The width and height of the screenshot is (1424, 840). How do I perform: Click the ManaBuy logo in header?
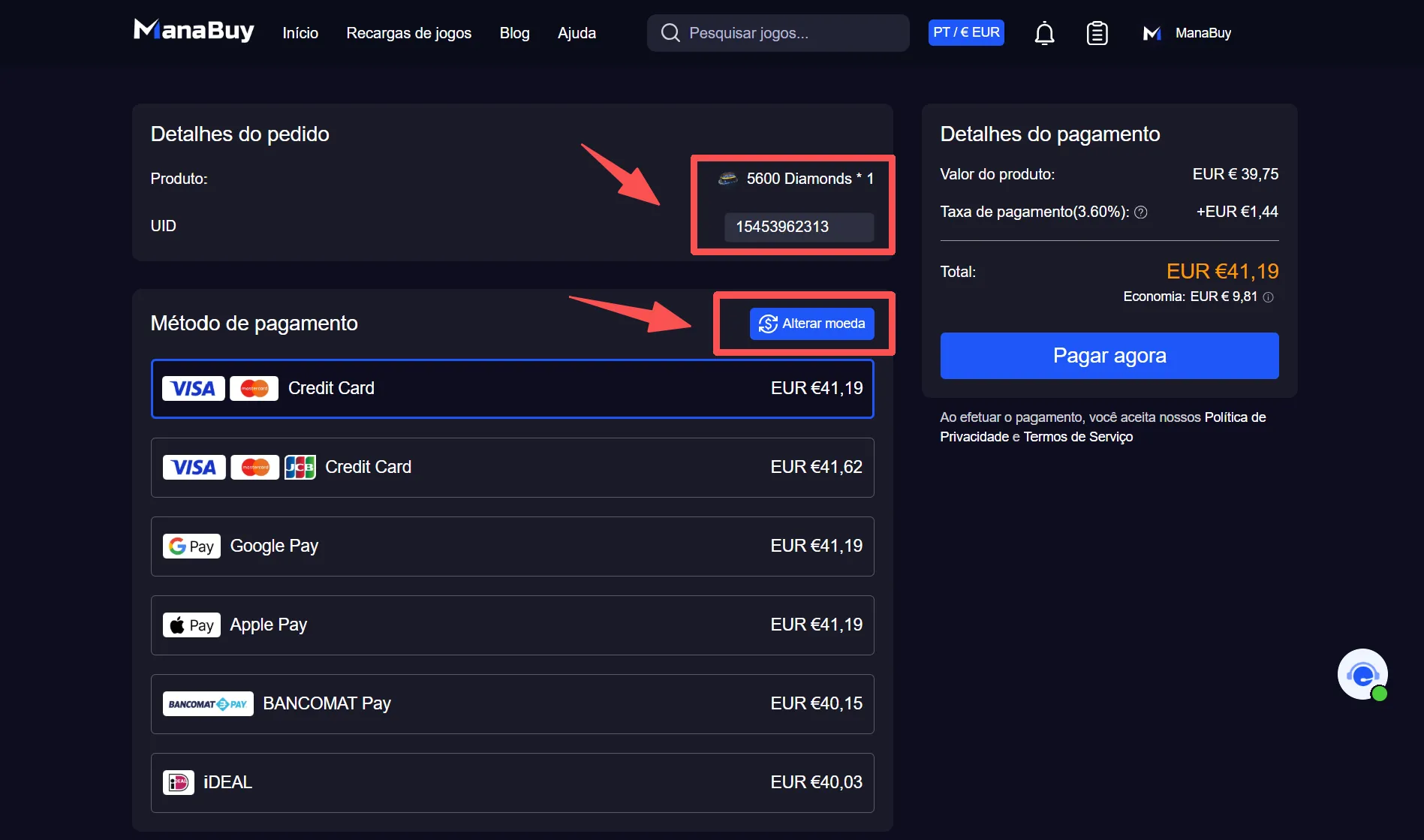[x=194, y=31]
